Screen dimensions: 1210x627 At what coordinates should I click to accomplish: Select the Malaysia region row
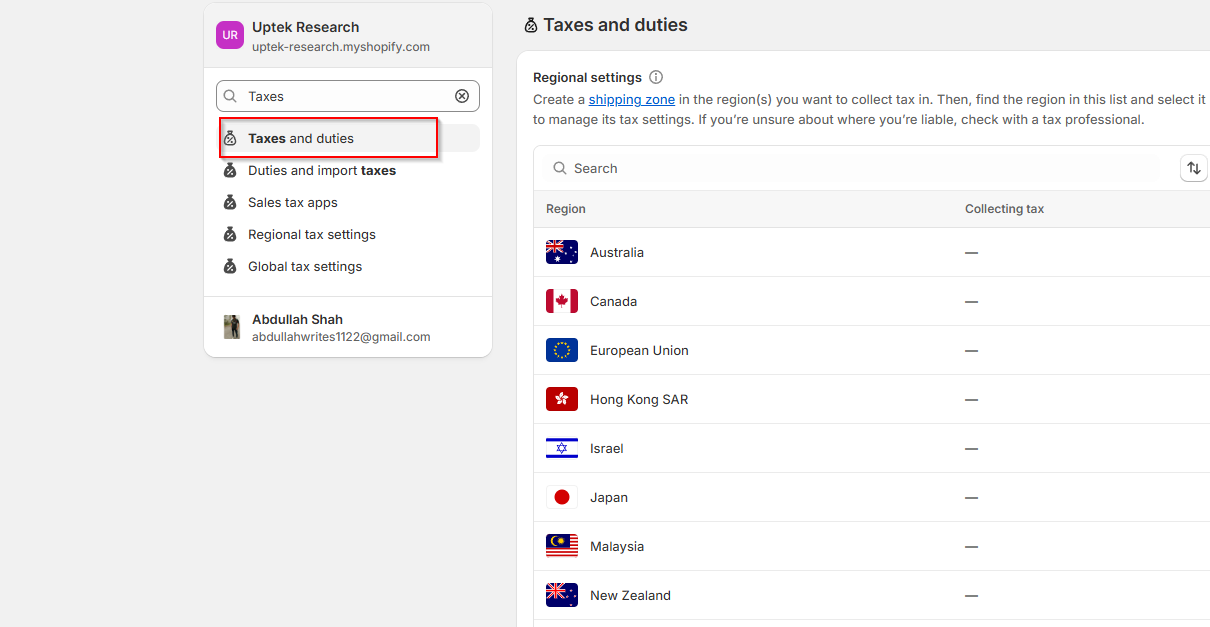(x=872, y=546)
